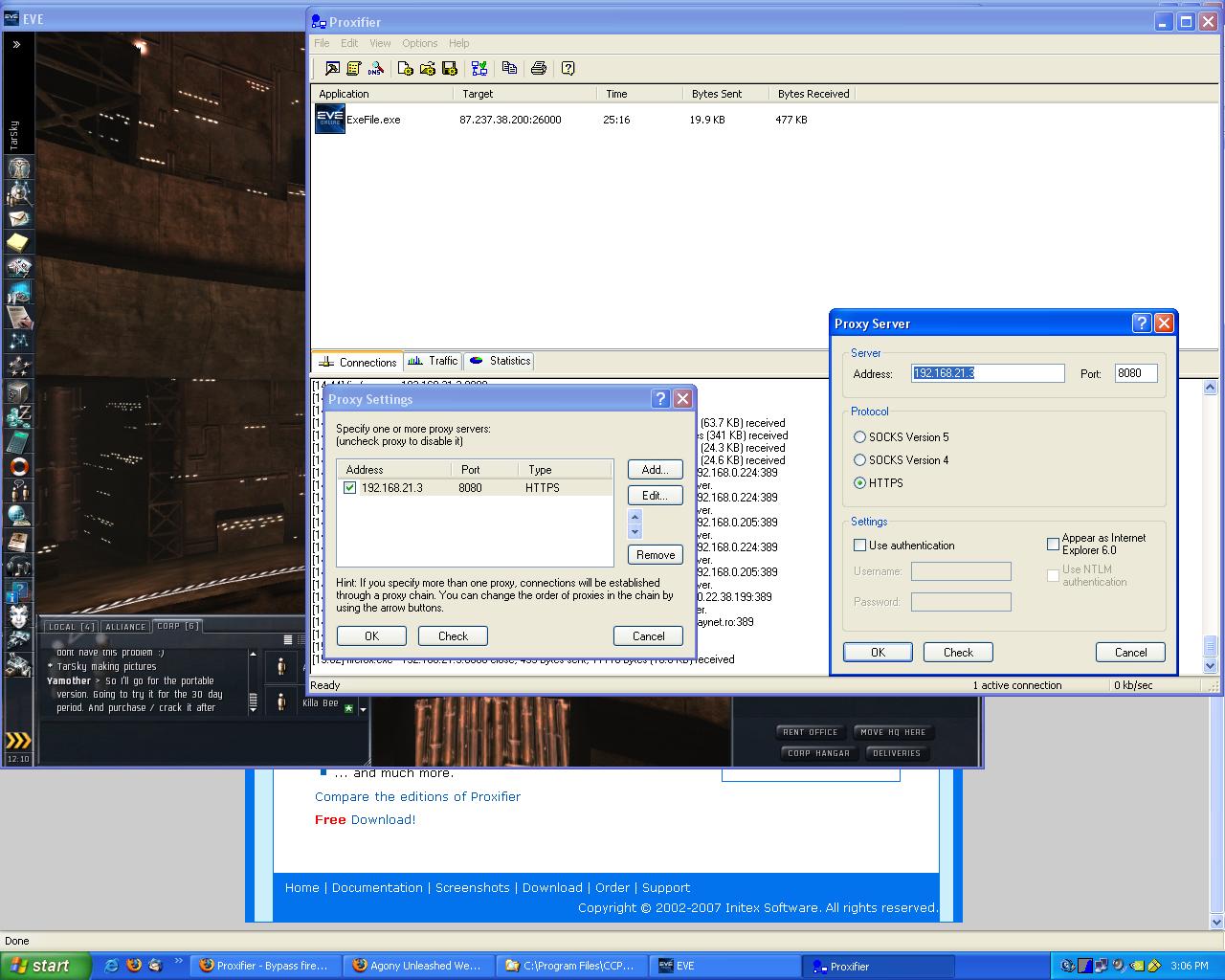Screen dimensions: 1225x980
Task: Open Proxy Settings from the toolbar icon
Action: coord(331,68)
